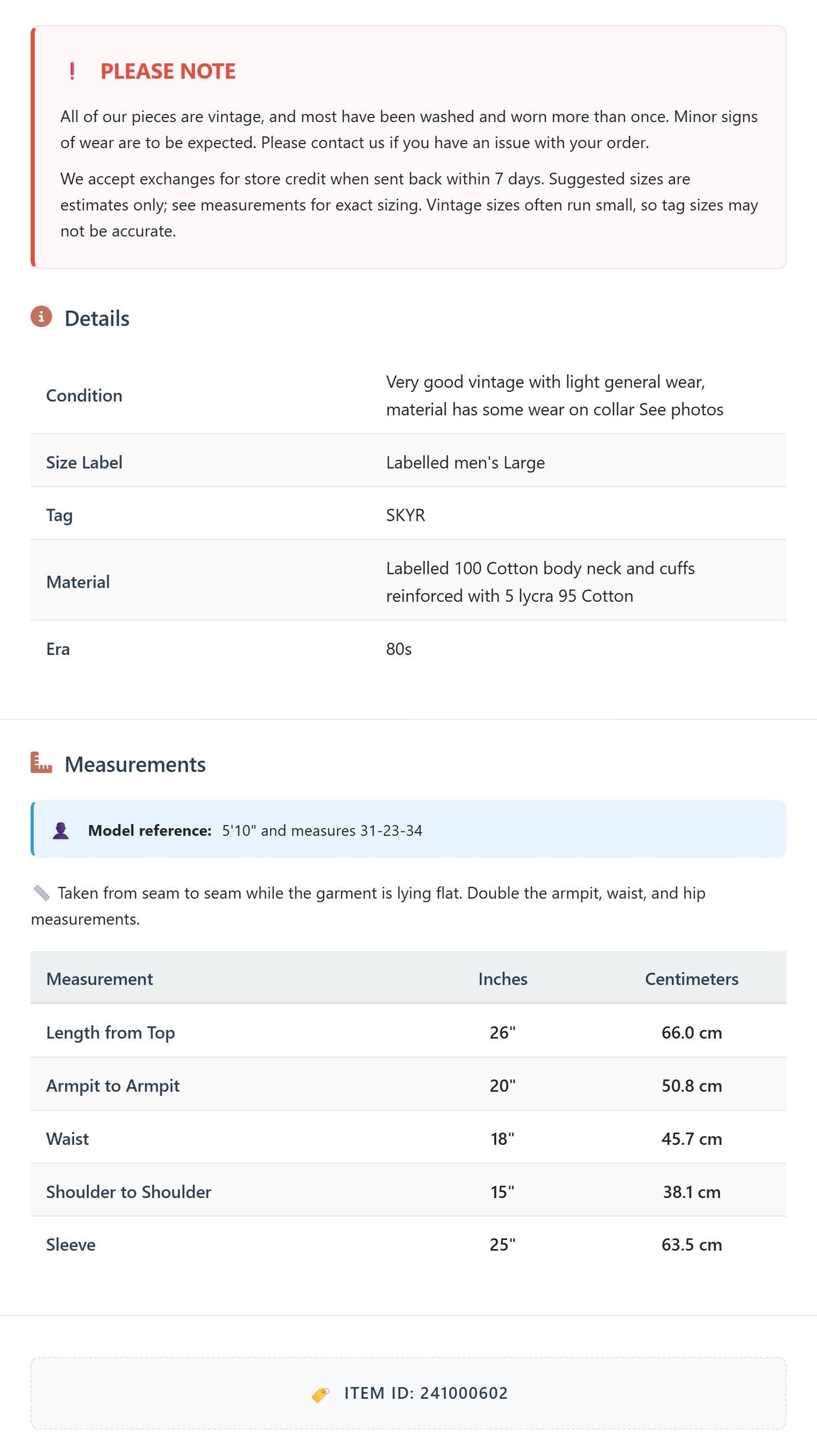Click the Labelled men's Large value
Image resolution: width=817 pixels, height=1456 pixels.
click(x=465, y=463)
